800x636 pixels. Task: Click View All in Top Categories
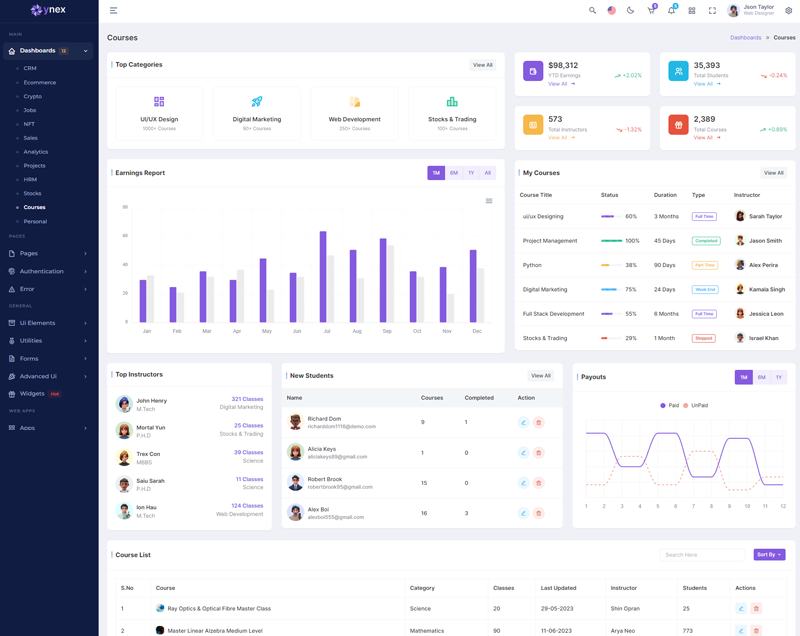point(482,65)
